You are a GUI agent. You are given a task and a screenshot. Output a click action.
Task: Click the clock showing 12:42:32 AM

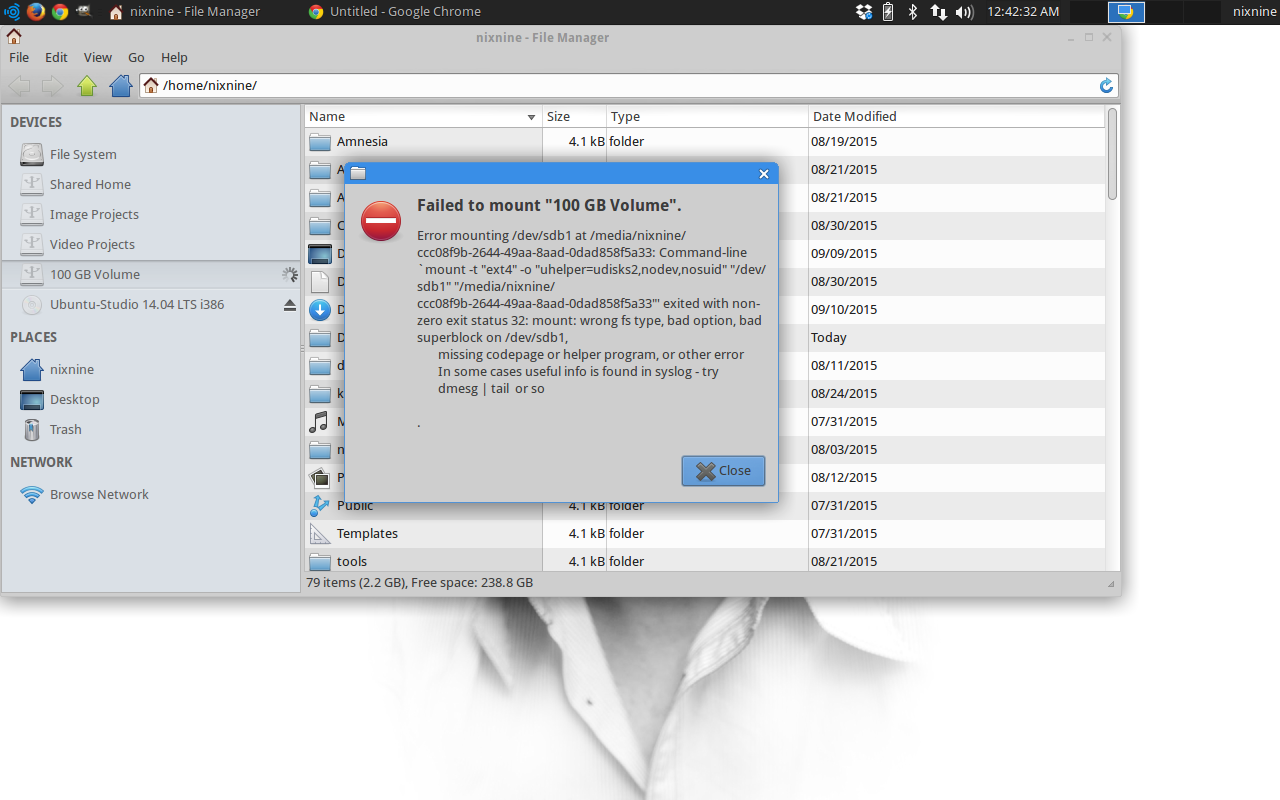pos(1023,12)
